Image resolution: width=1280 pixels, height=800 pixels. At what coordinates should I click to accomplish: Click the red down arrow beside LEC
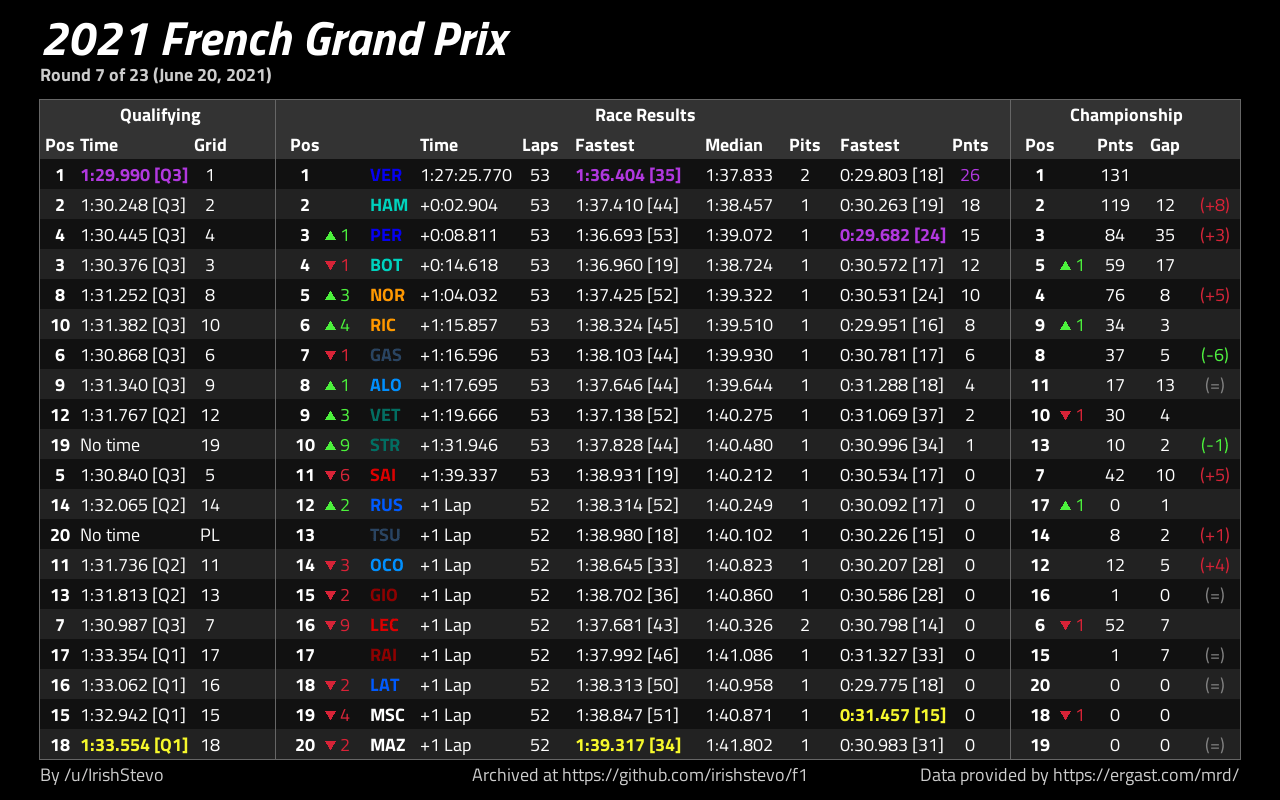point(330,625)
